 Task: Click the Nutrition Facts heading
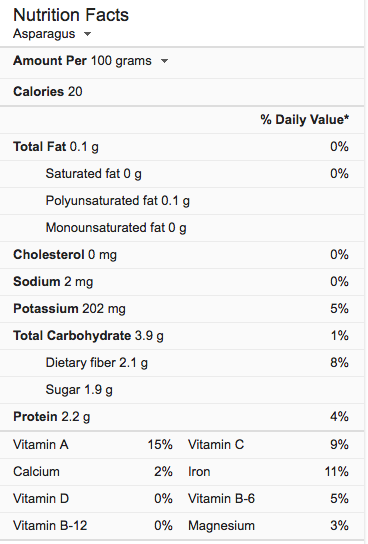[71, 15]
